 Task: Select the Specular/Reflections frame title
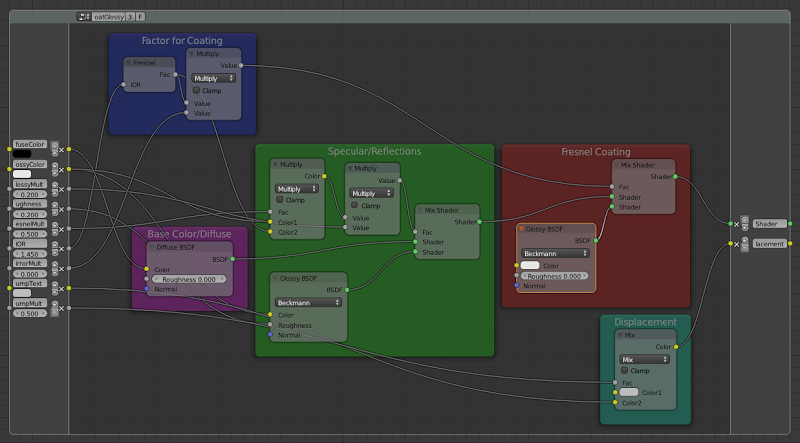[x=374, y=152]
